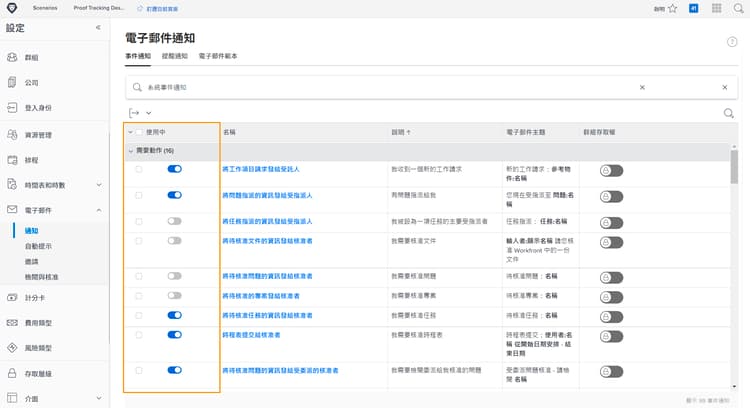Screen dimensions: 750x408
Task: Open the Proof Tracking Das... header tab
Action: click(x=99, y=8)
